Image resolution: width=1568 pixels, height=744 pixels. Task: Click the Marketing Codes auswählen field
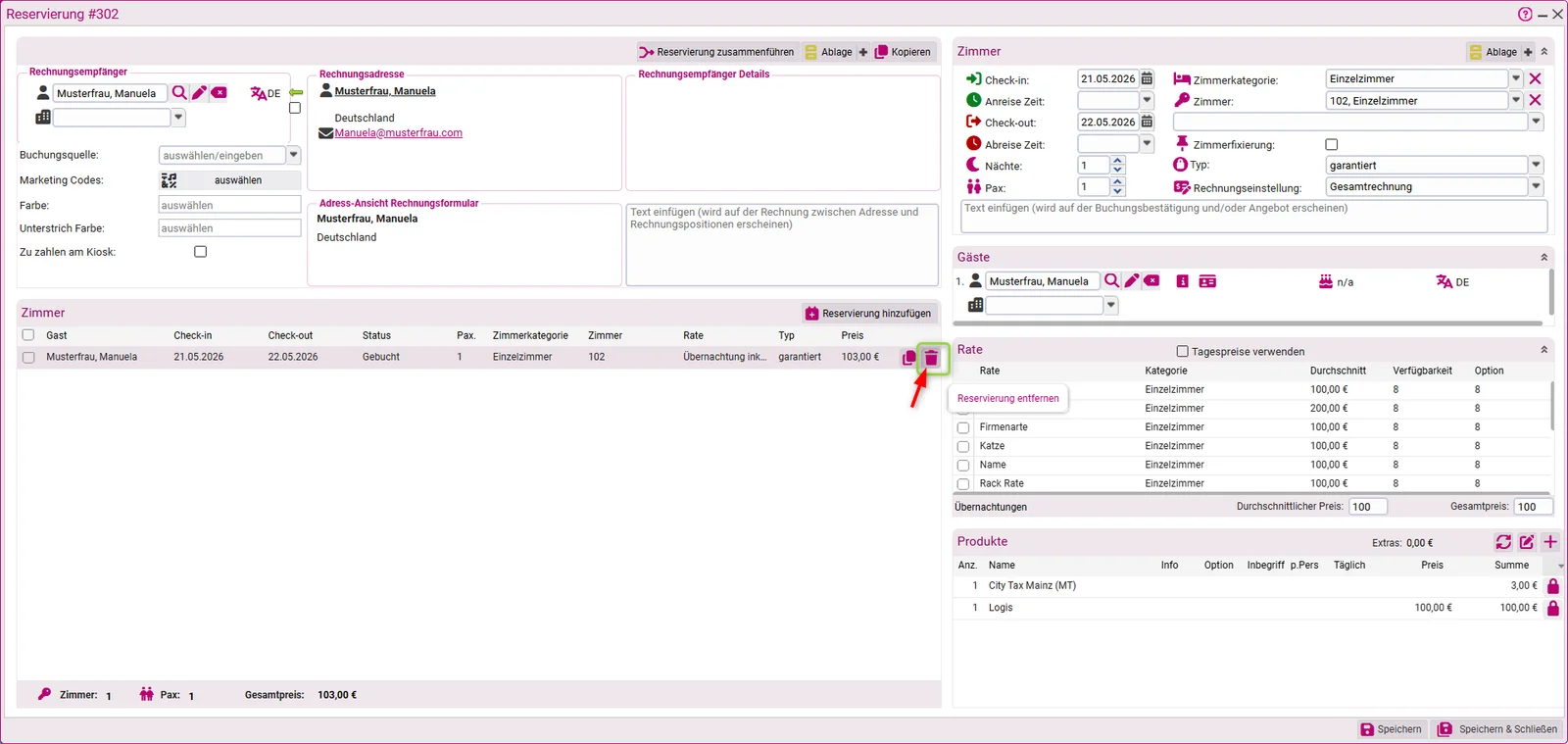tap(230, 180)
